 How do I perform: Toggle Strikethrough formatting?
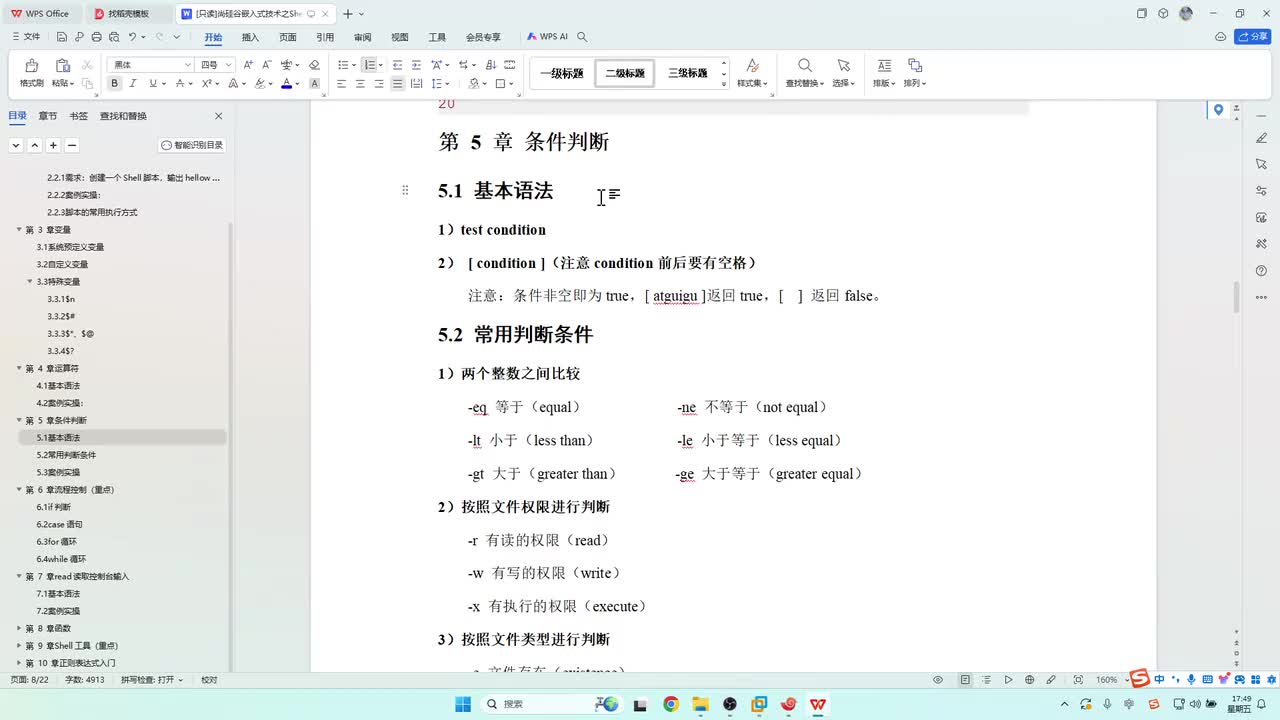click(180, 84)
